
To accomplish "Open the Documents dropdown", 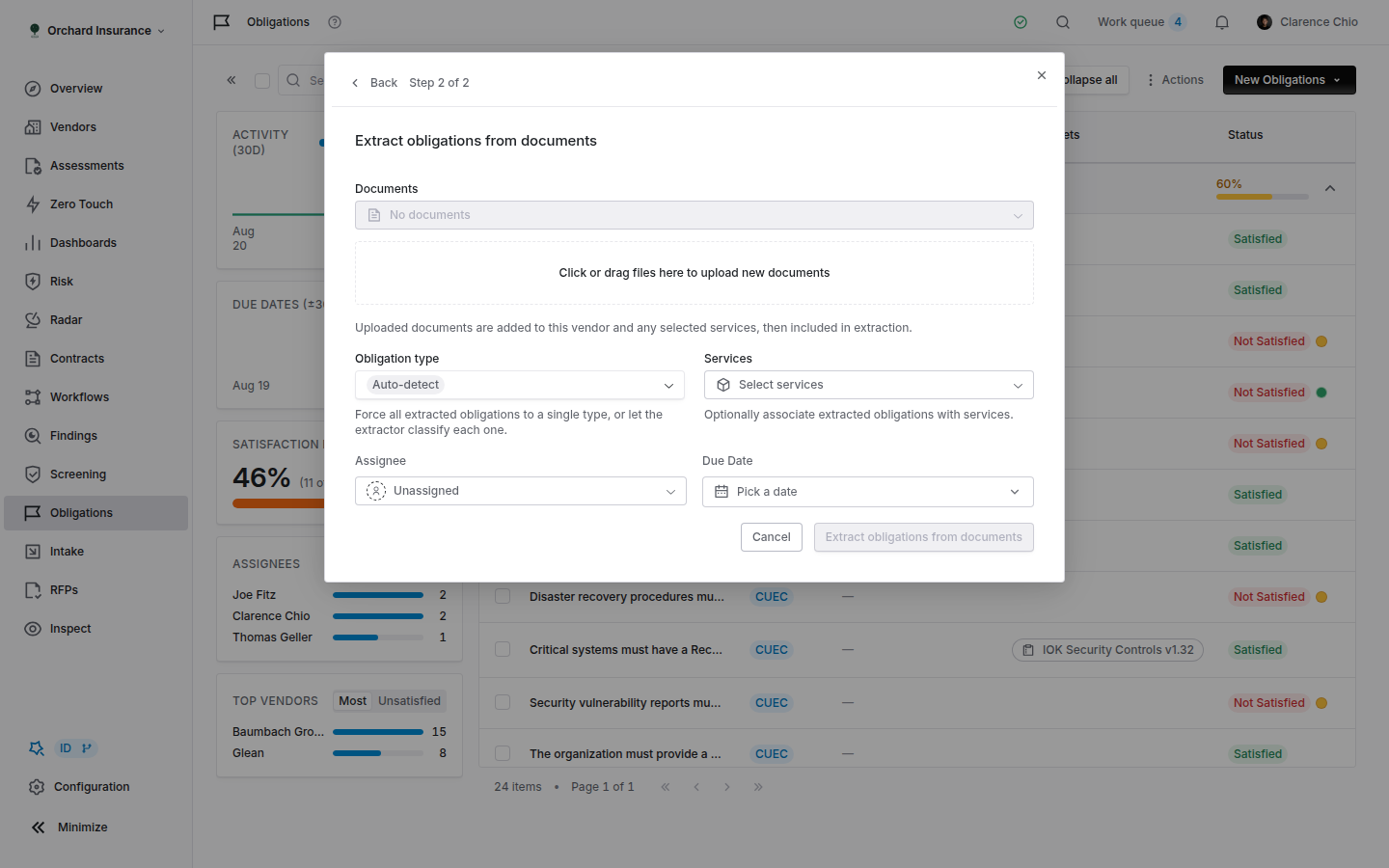I will (x=694, y=215).
